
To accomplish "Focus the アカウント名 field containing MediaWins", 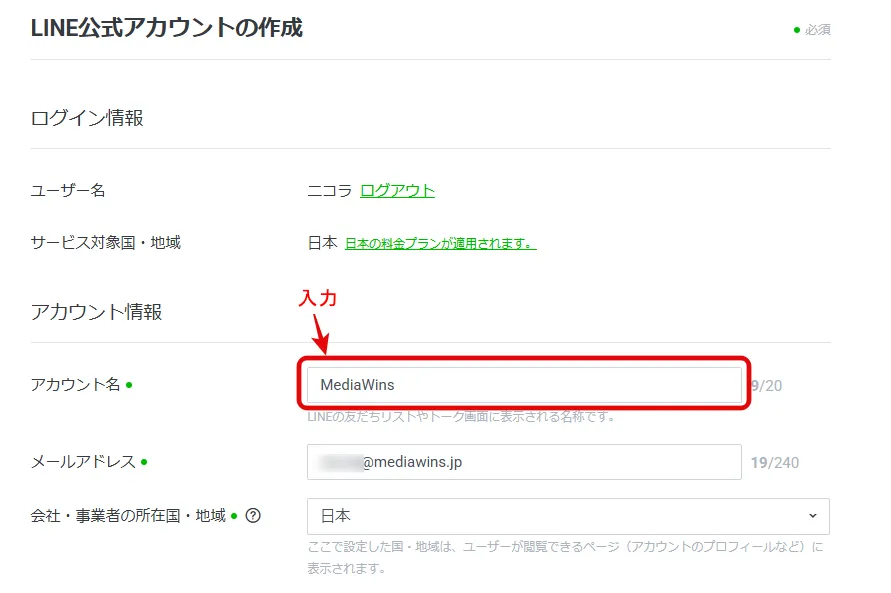I will click(x=524, y=385).
